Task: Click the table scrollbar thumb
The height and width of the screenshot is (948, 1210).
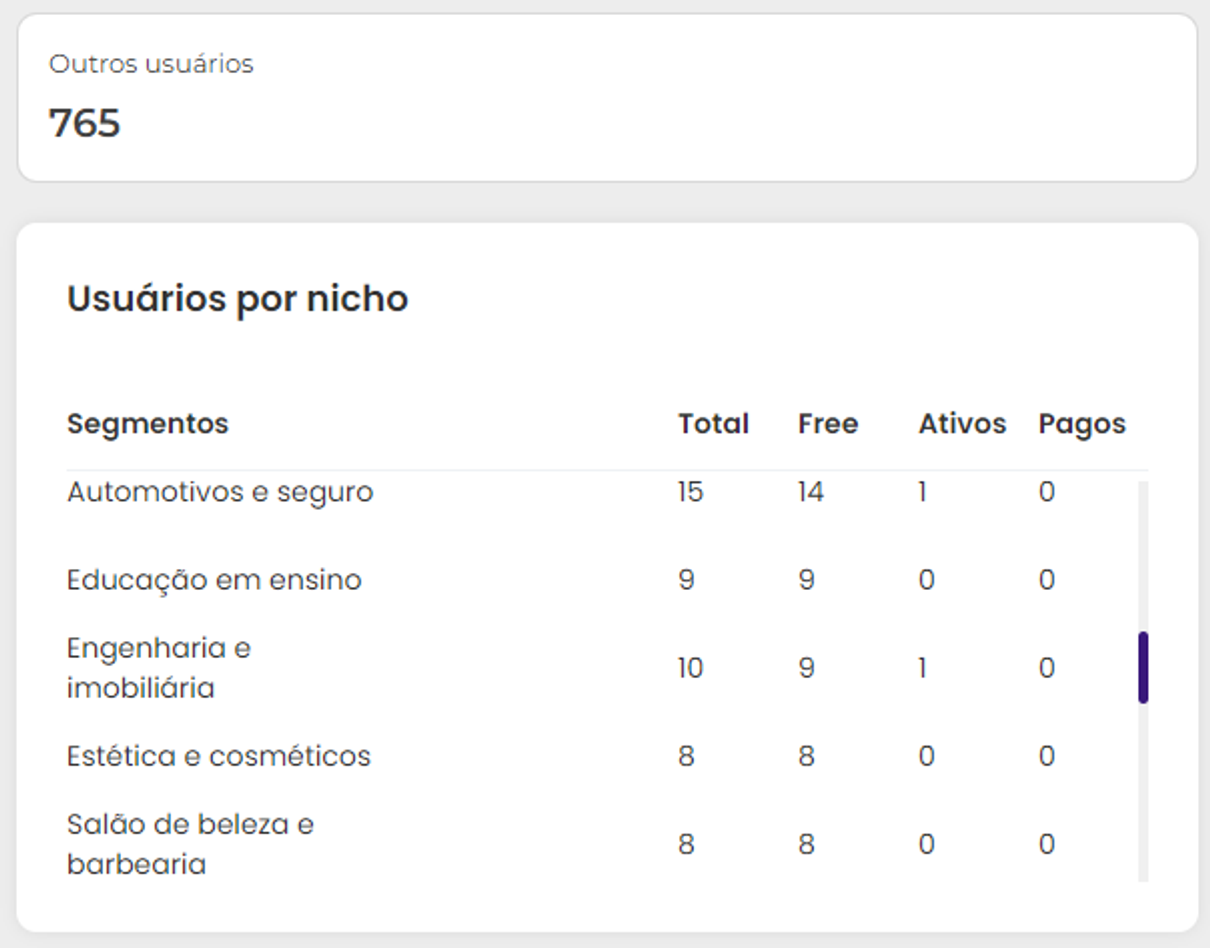Action: 1142,667
